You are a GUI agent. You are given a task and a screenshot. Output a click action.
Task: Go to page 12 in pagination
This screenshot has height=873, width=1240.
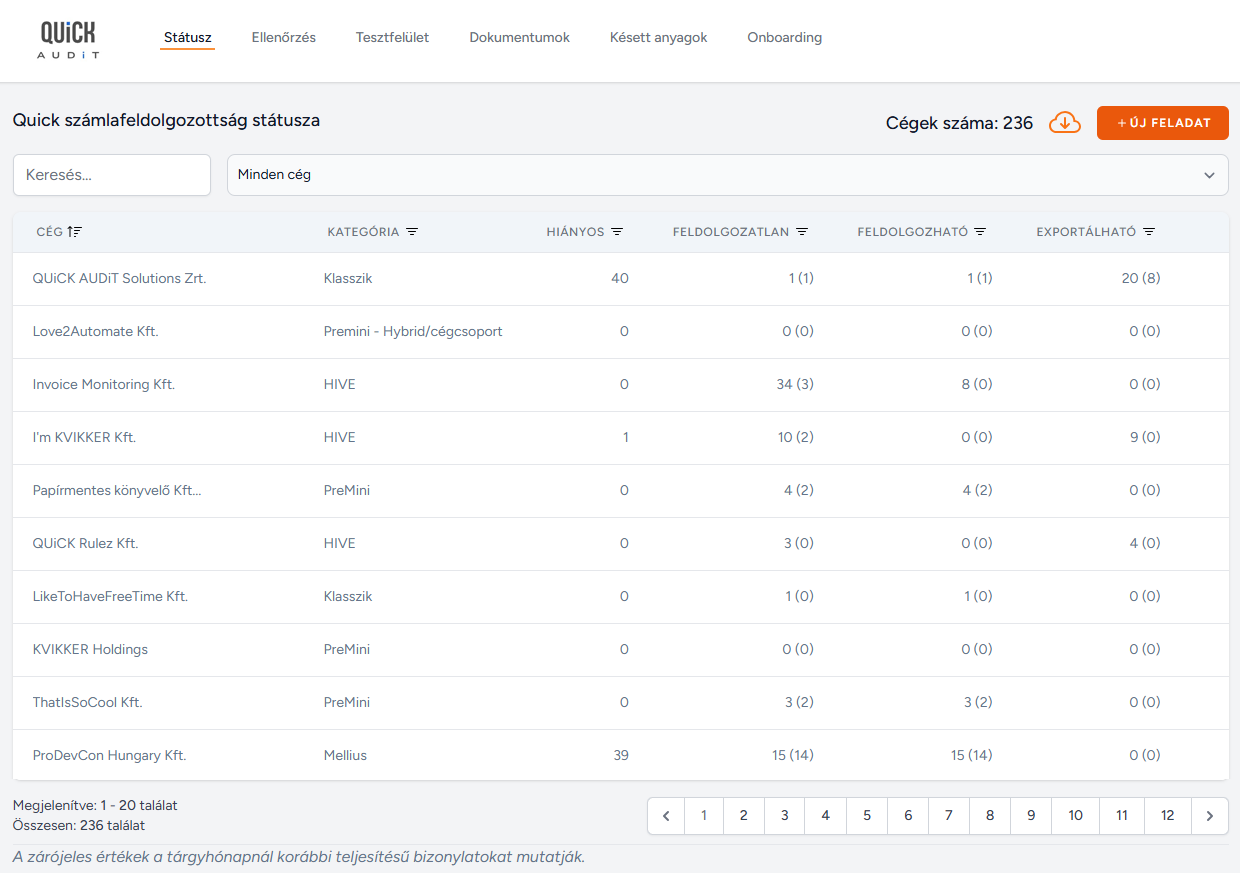point(1167,816)
